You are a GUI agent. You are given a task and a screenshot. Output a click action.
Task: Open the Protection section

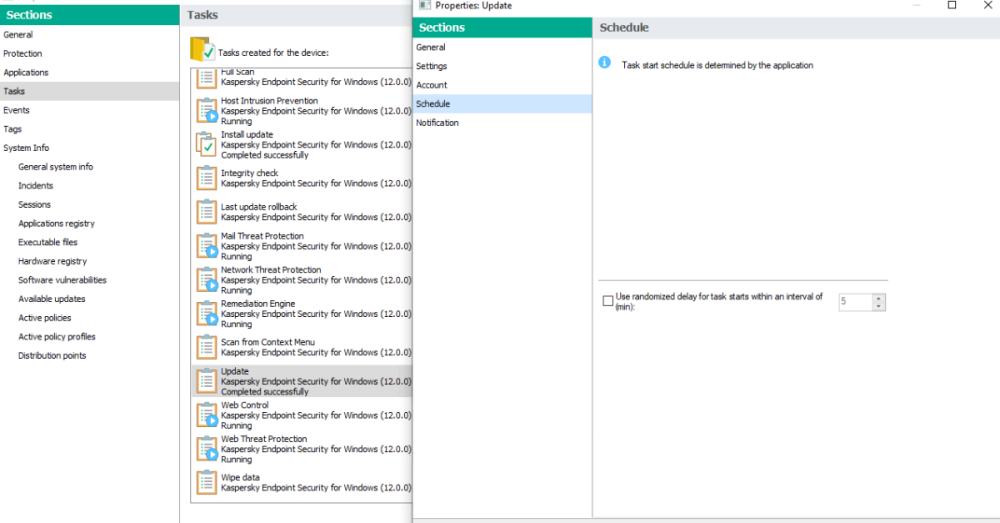tap(89, 54)
